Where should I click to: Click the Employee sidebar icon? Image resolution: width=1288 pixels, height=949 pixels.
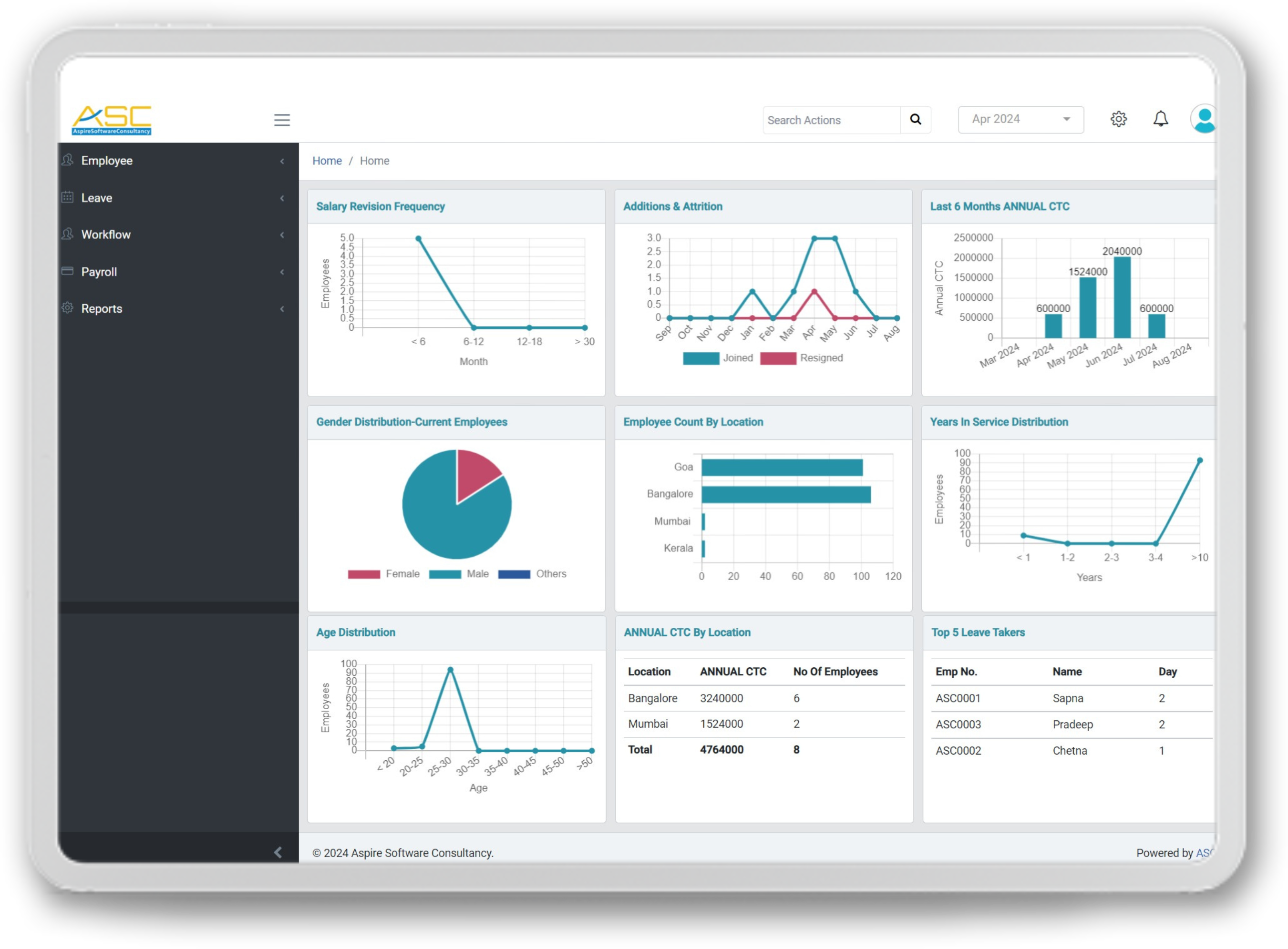pyautogui.click(x=67, y=160)
